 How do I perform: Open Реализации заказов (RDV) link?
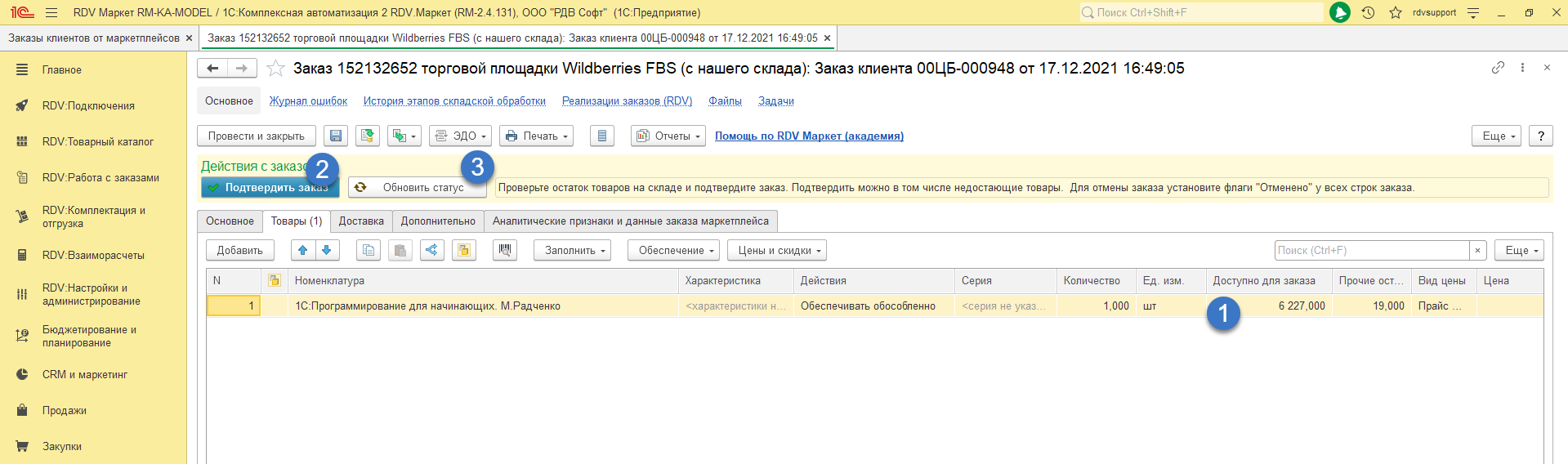[627, 101]
